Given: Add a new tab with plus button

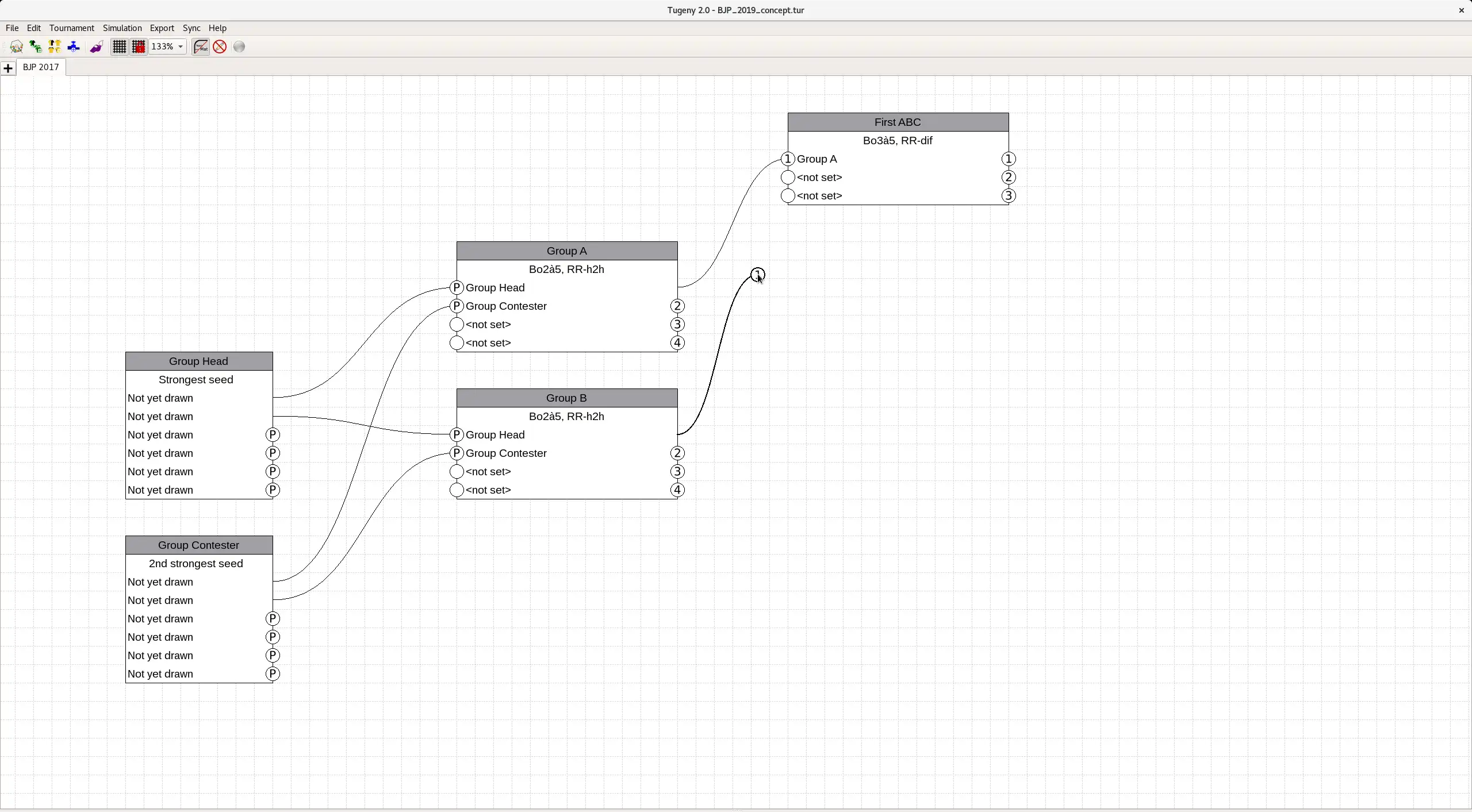Looking at the screenshot, I should [8, 68].
